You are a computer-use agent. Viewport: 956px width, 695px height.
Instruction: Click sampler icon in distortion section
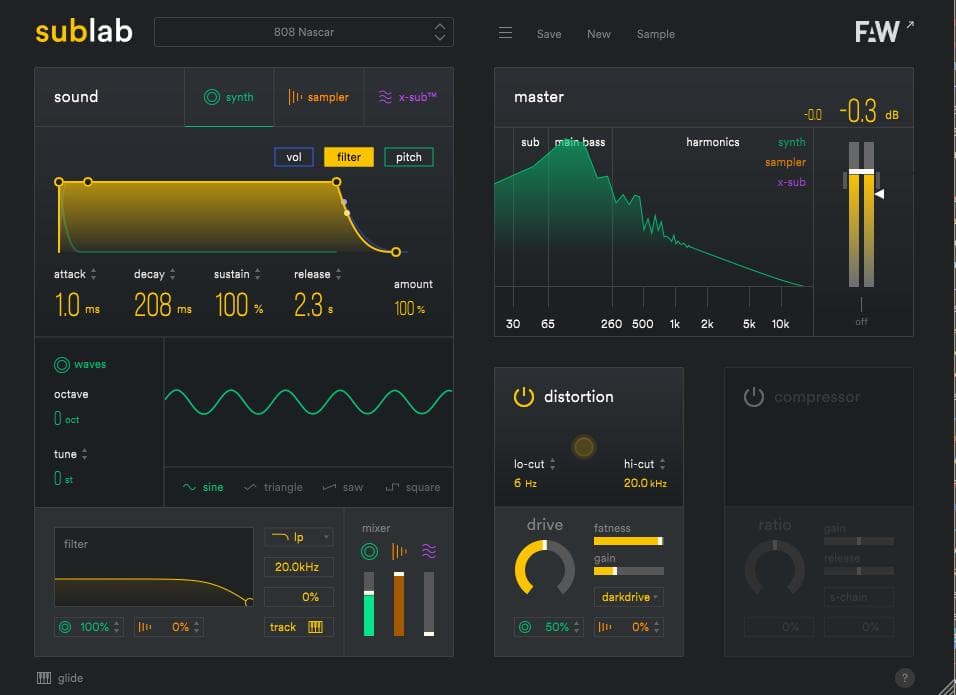click(605, 627)
